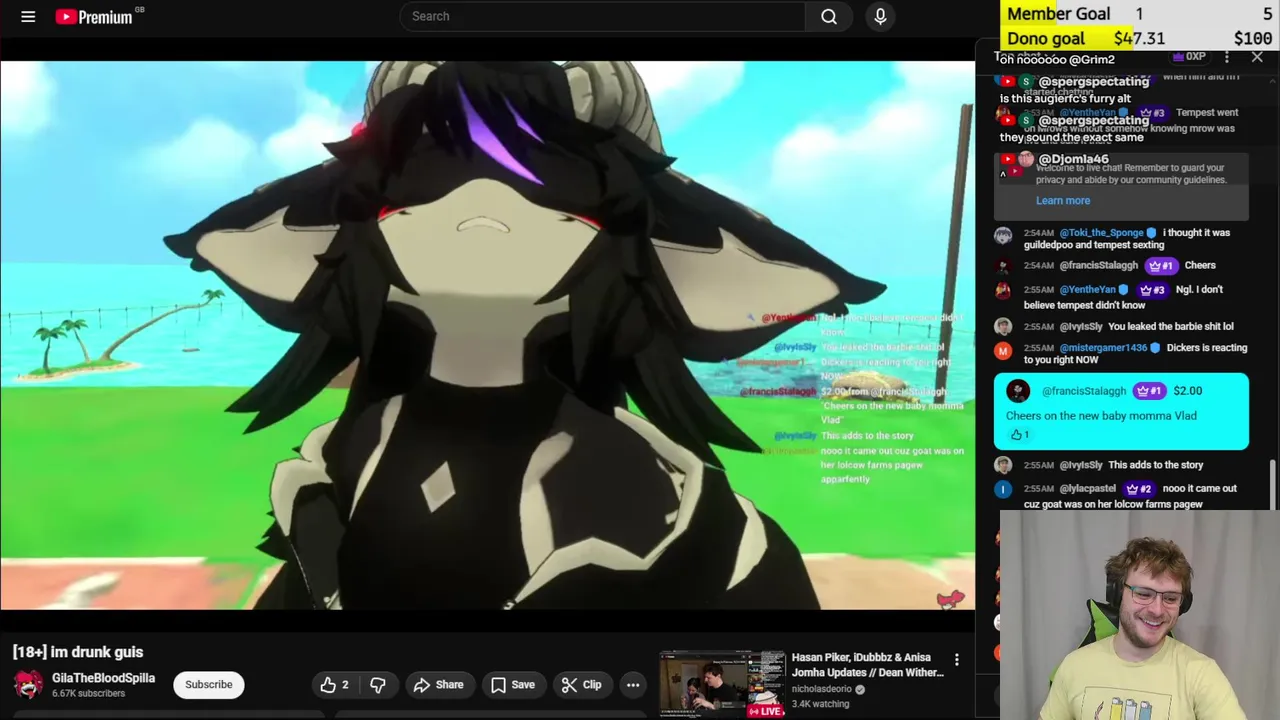Viewport: 1280px width, 720px height.
Task: Click the '6.67K subscribers' count
Action: click(88, 694)
